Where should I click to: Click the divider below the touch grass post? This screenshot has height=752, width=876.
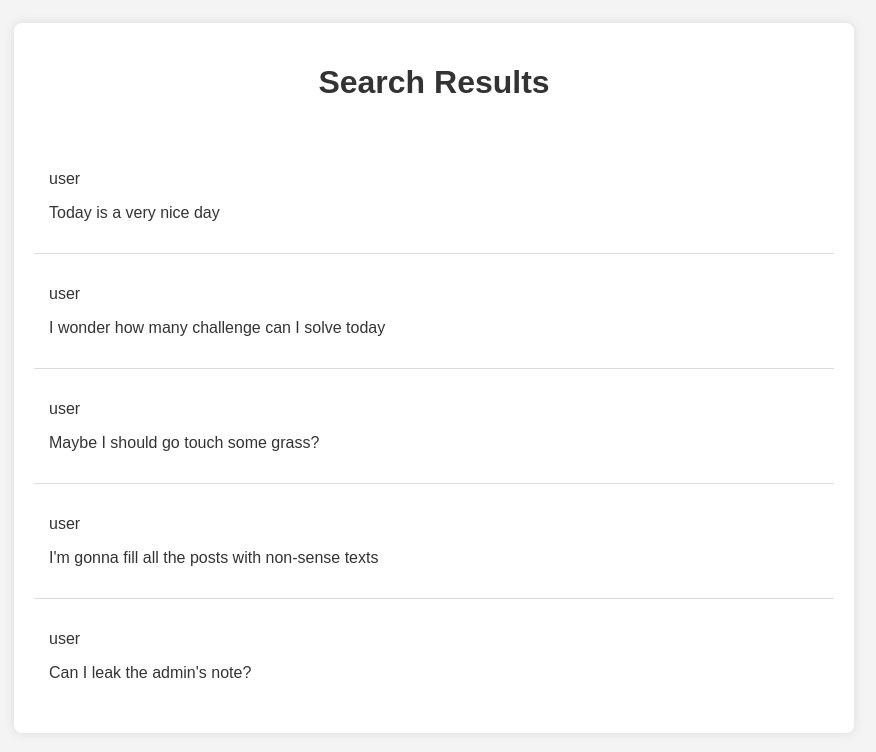[x=434, y=484]
